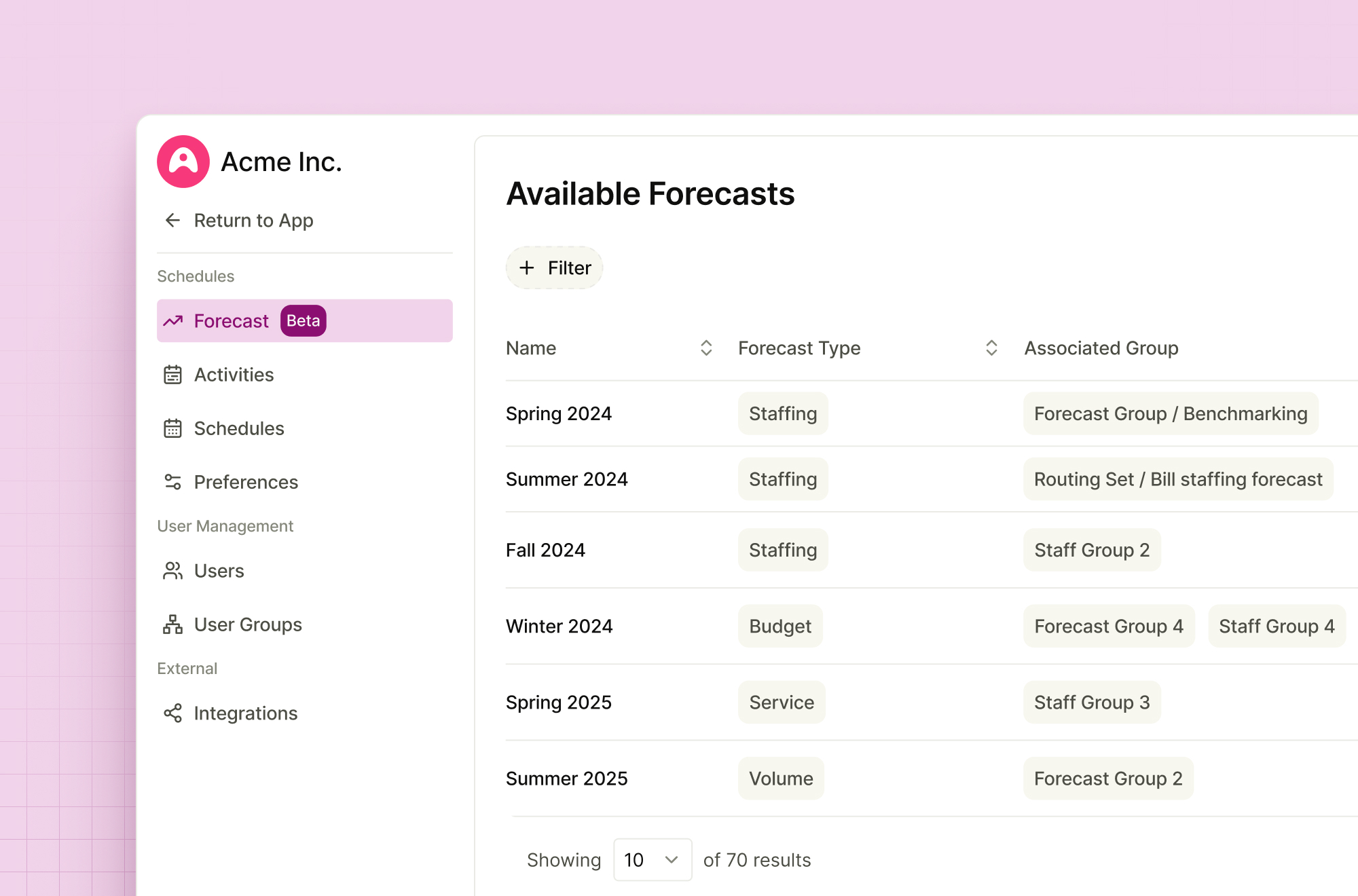This screenshot has height=896, width=1358.
Task: Sort by Name column arrows
Action: click(x=706, y=348)
